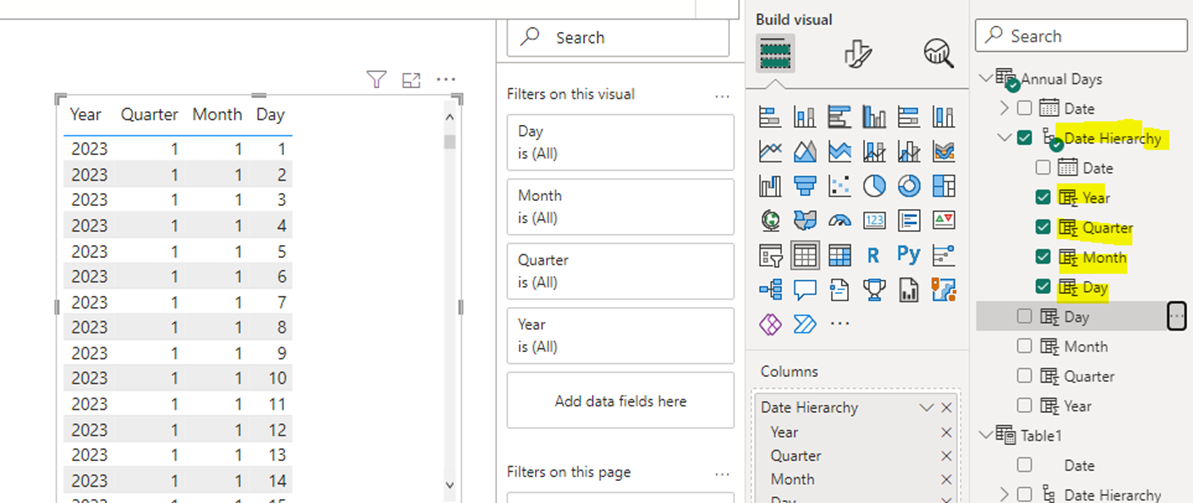Select the Waterfall chart visual
Screen dimensions: 1193x503
point(770,185)
